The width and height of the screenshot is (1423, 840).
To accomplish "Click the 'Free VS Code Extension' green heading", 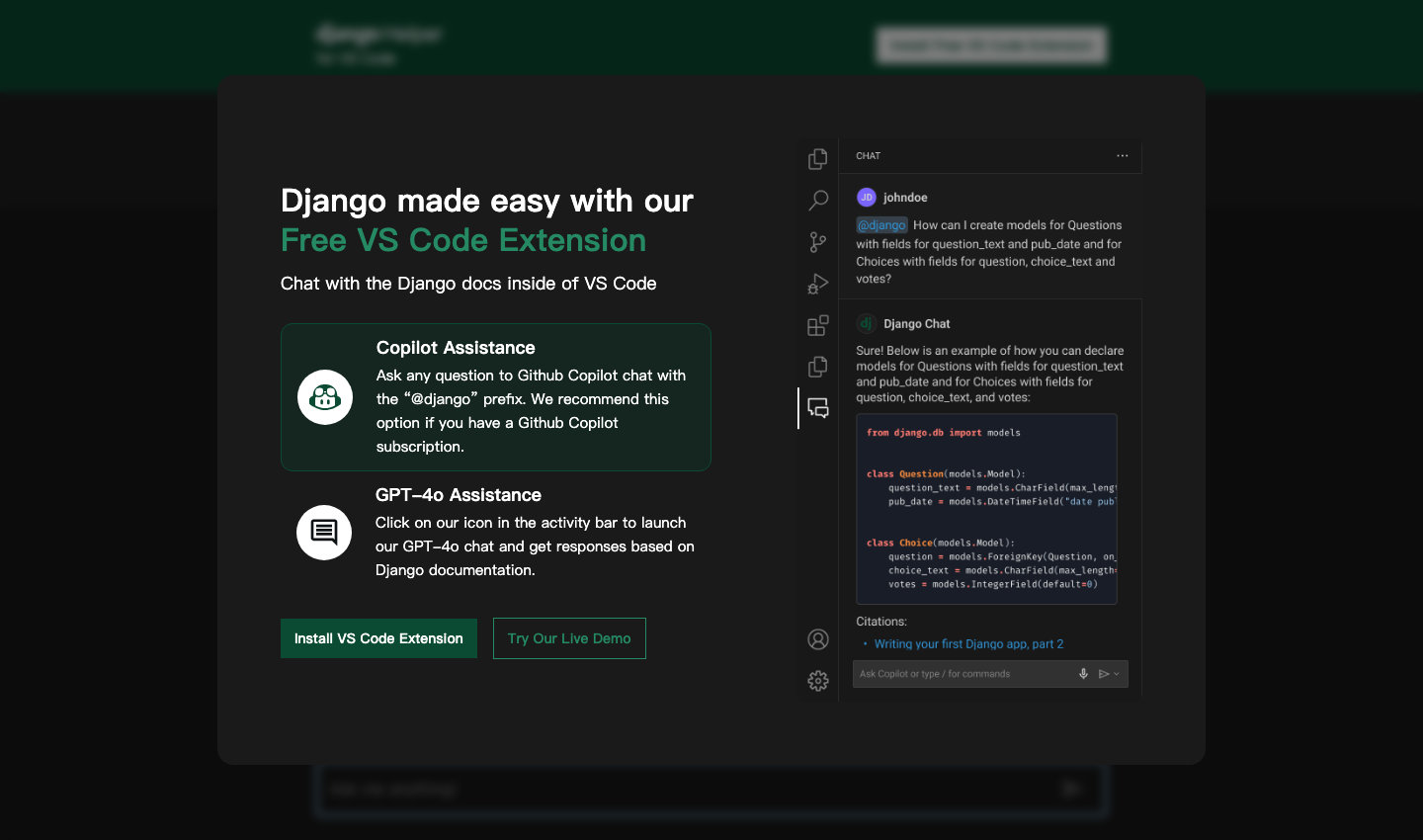I will (463, 240).
